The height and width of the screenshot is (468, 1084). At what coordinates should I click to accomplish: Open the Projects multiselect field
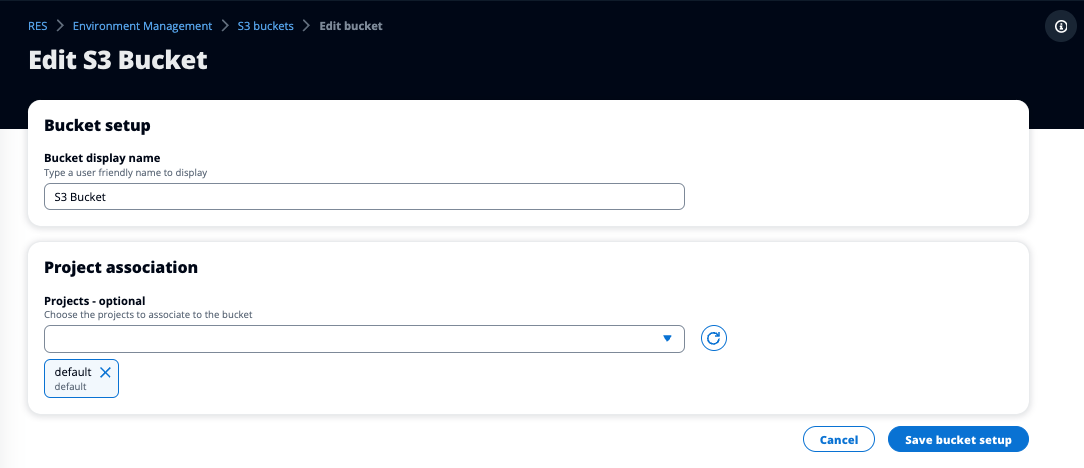coord(350,339)
